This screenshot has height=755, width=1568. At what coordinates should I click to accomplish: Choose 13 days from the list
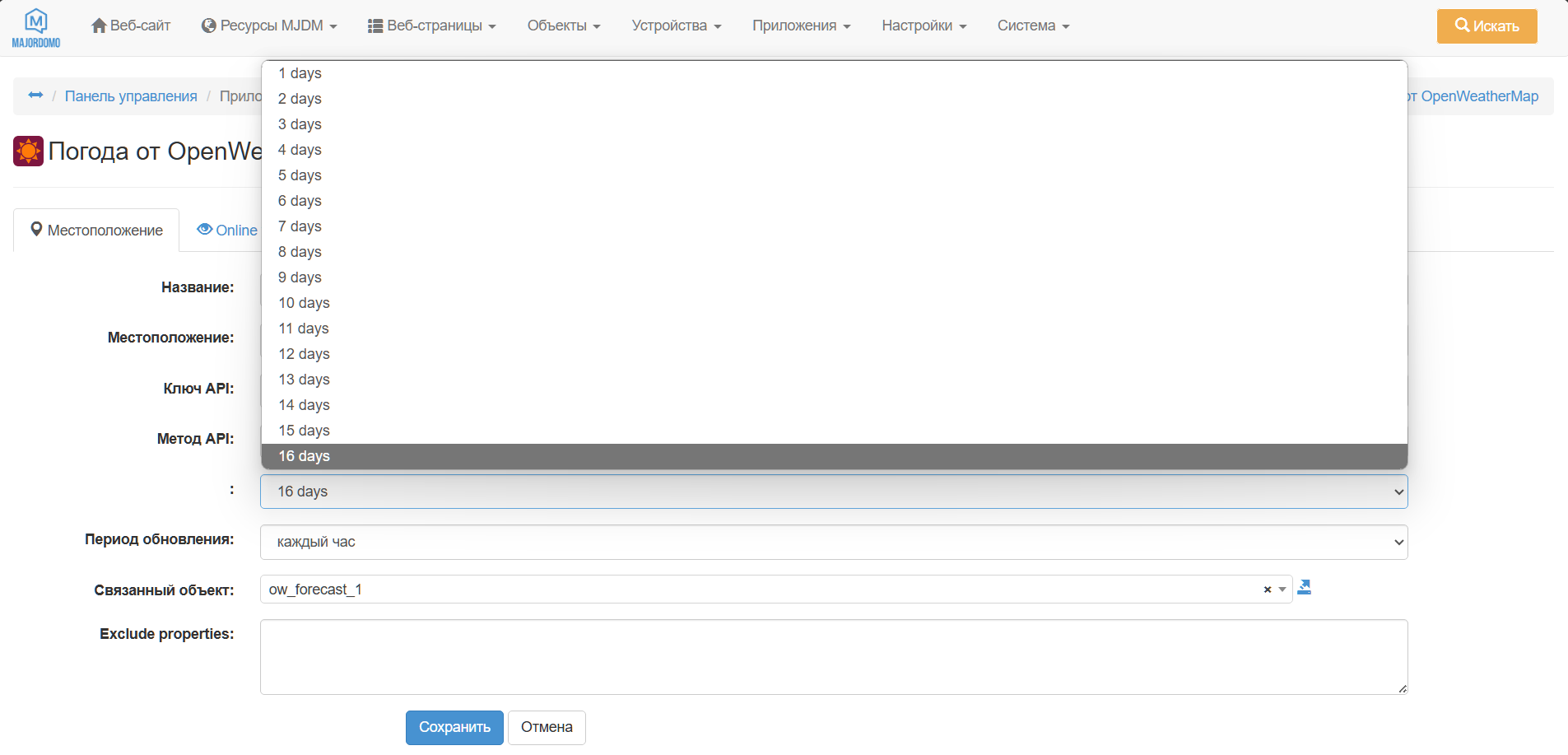tap(834, 380)
